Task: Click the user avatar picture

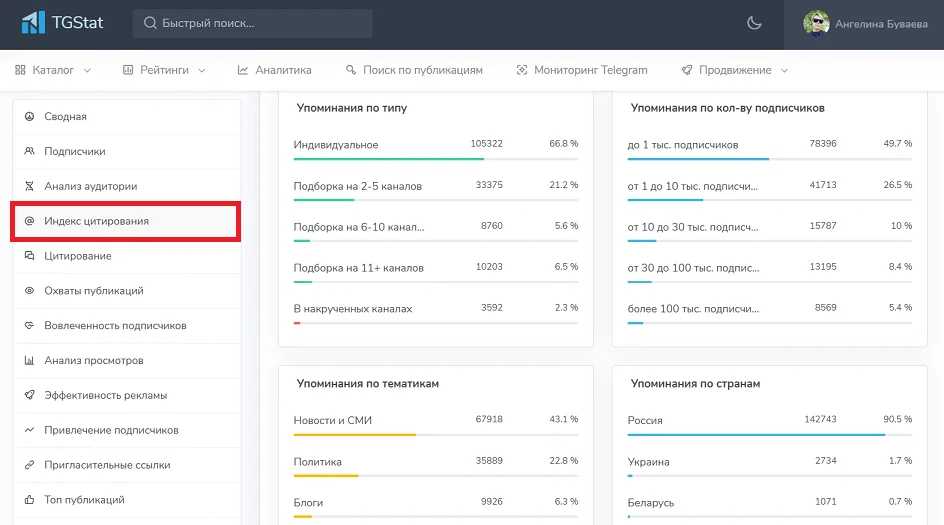Action: [817, 24]
